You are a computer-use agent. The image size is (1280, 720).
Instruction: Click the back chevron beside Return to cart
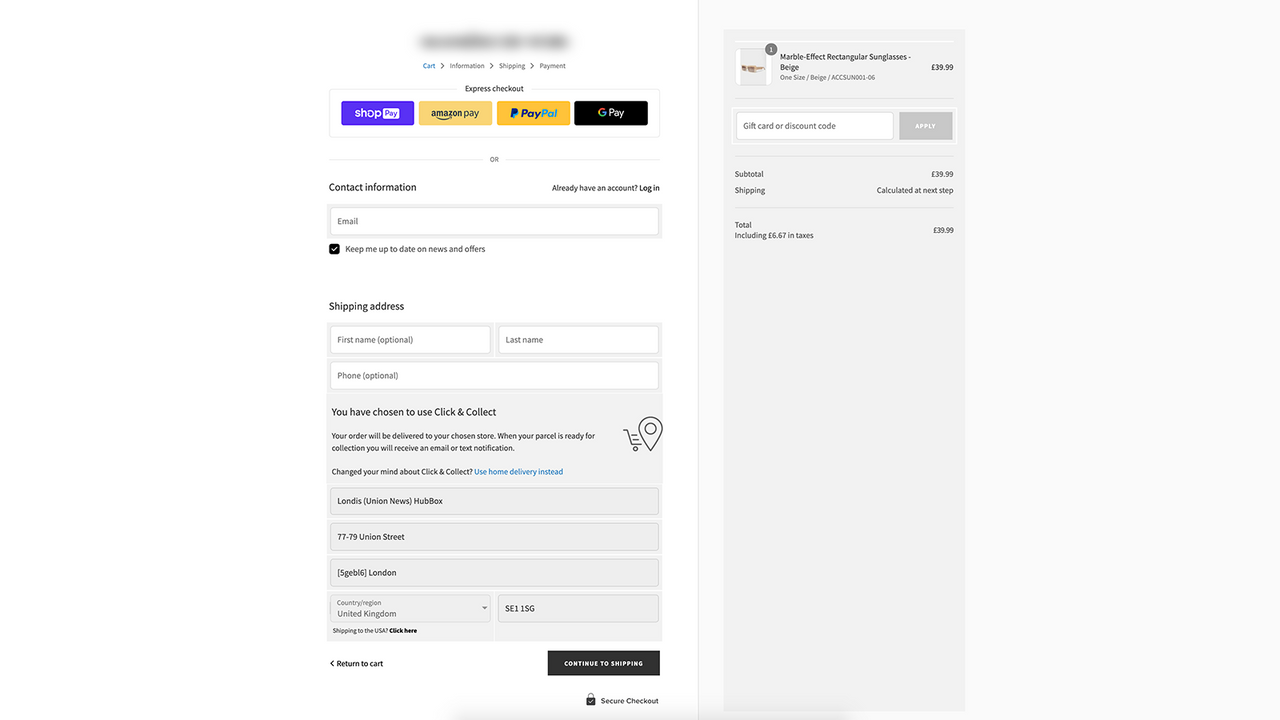(332, 663)
